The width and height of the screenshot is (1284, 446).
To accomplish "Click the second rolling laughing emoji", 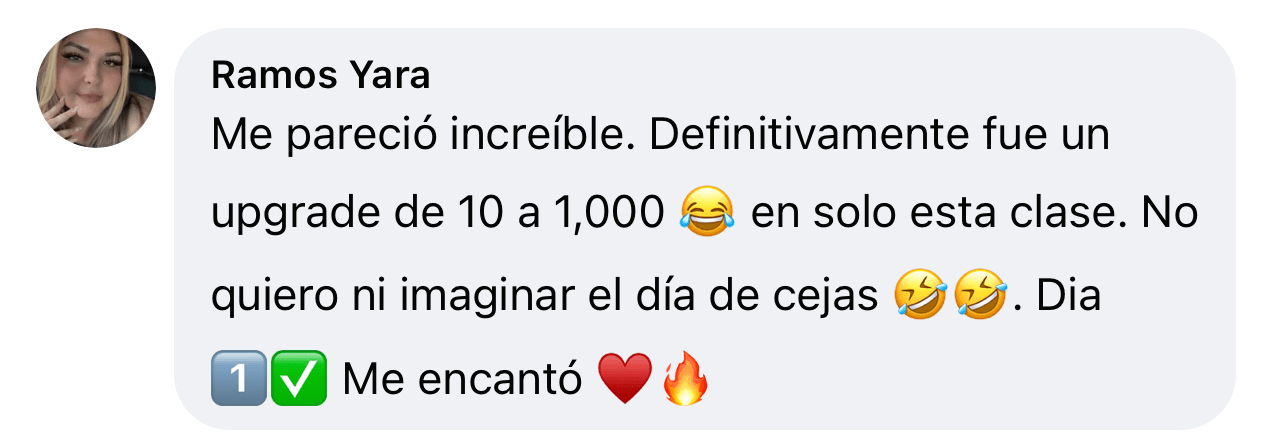I will pos(977,298).
